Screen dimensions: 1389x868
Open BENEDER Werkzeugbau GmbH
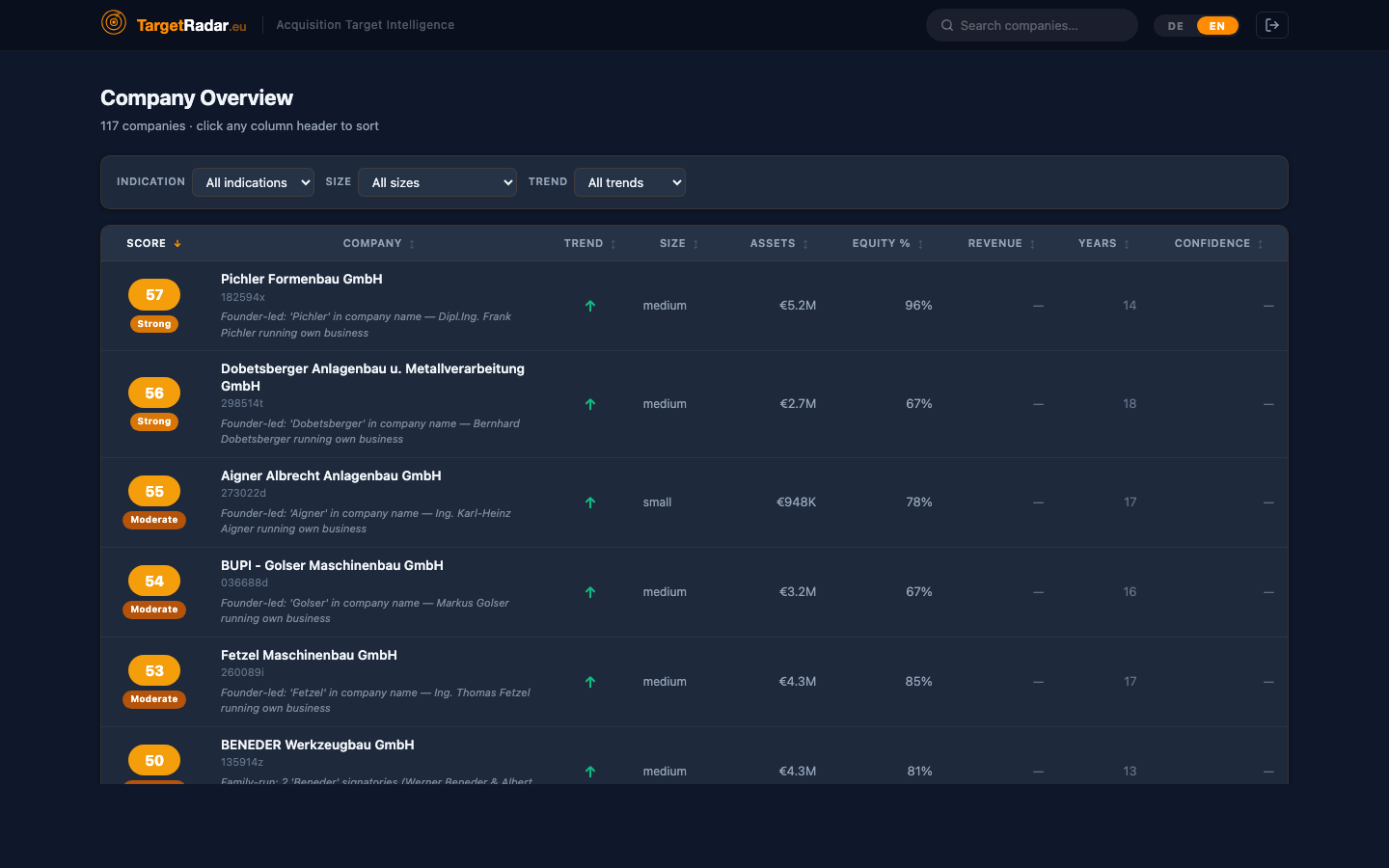click(317, 745)
